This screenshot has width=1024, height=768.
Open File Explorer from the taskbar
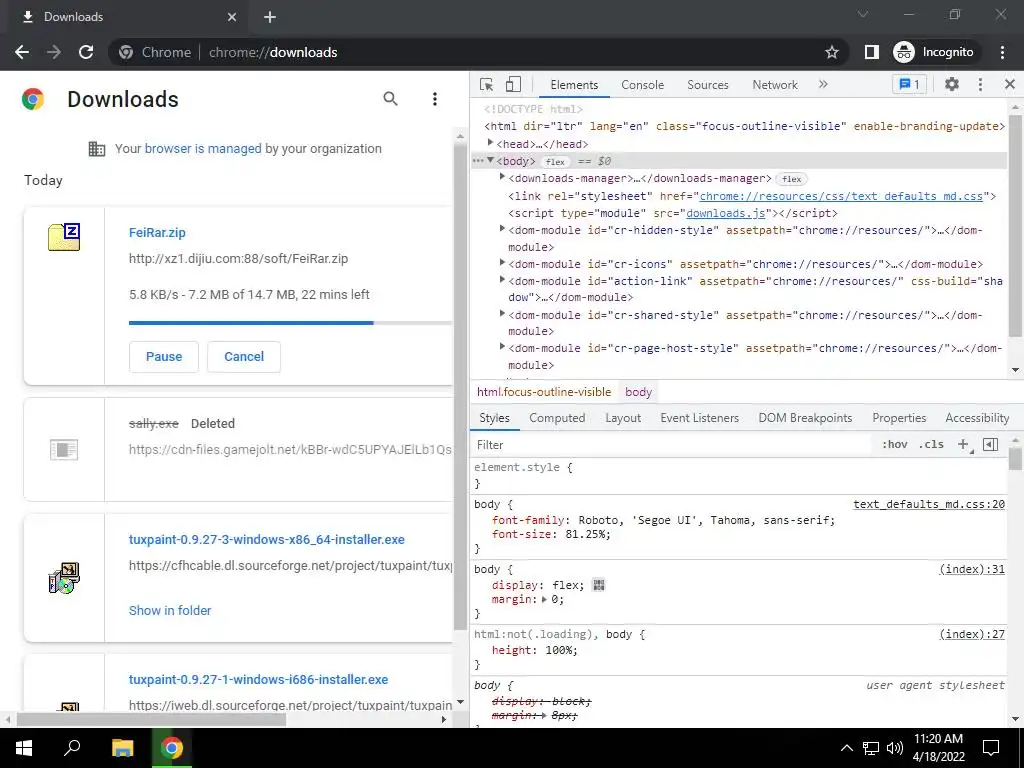tap(122, 748)
